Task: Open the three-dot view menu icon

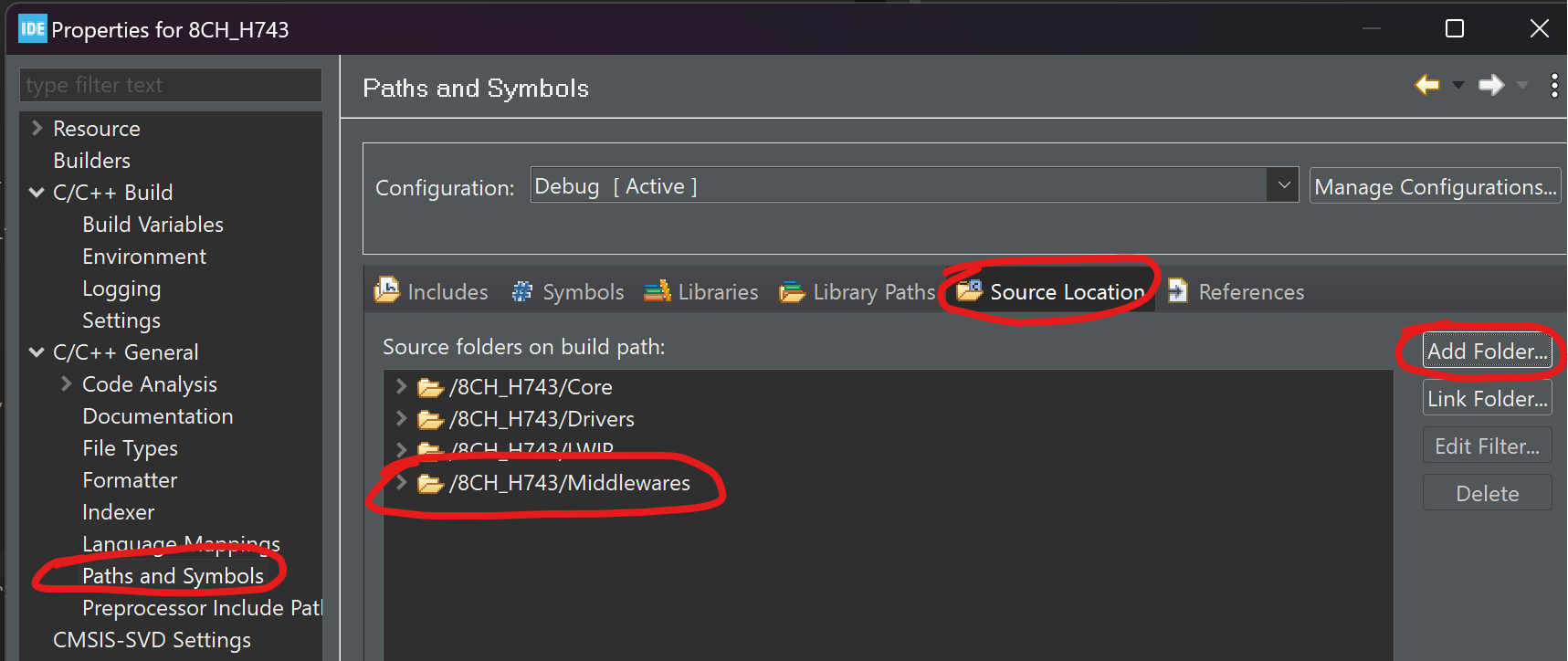Action: [x=1554, y=86]
